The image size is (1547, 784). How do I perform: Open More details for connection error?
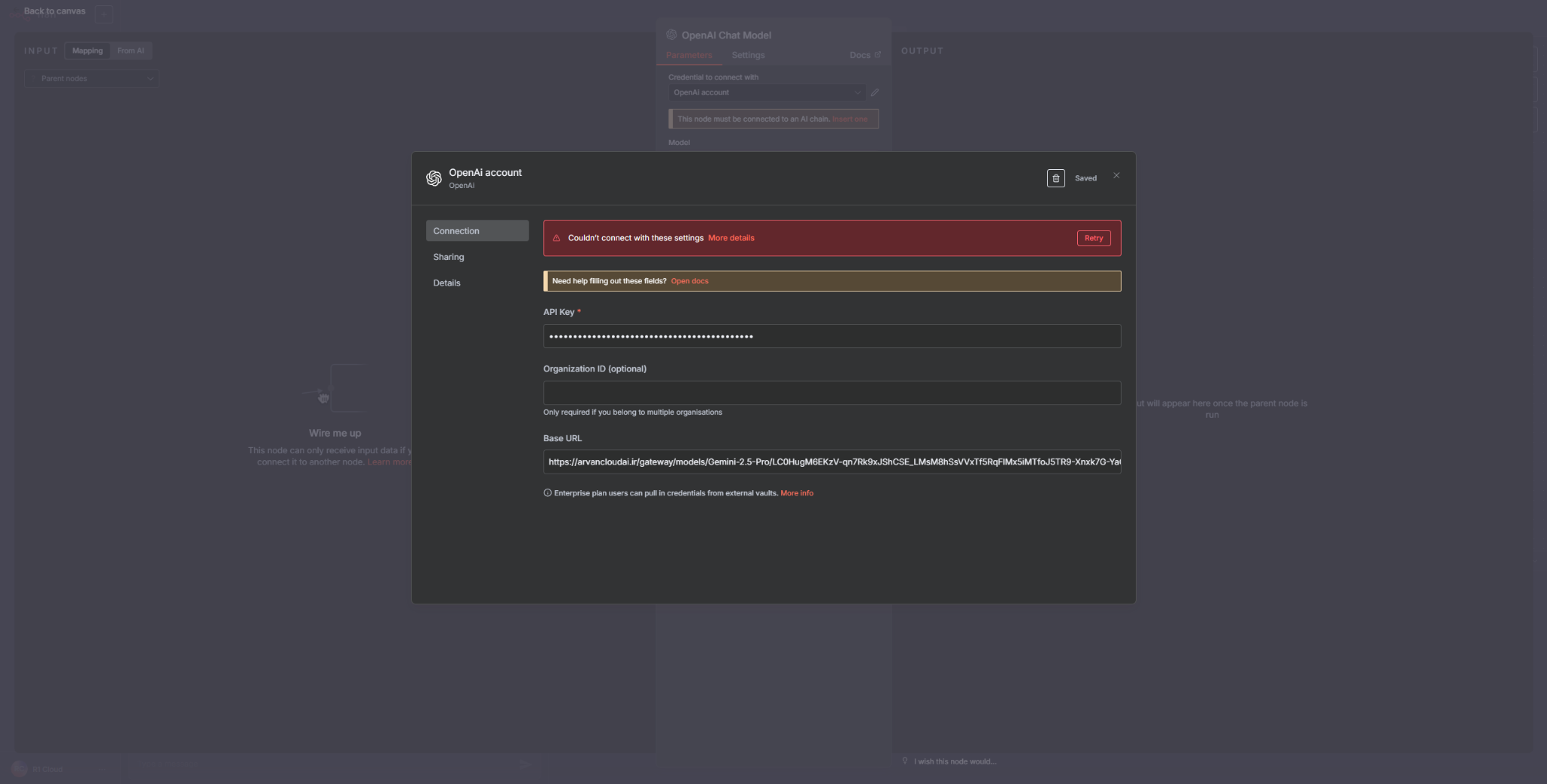[731, 238]
